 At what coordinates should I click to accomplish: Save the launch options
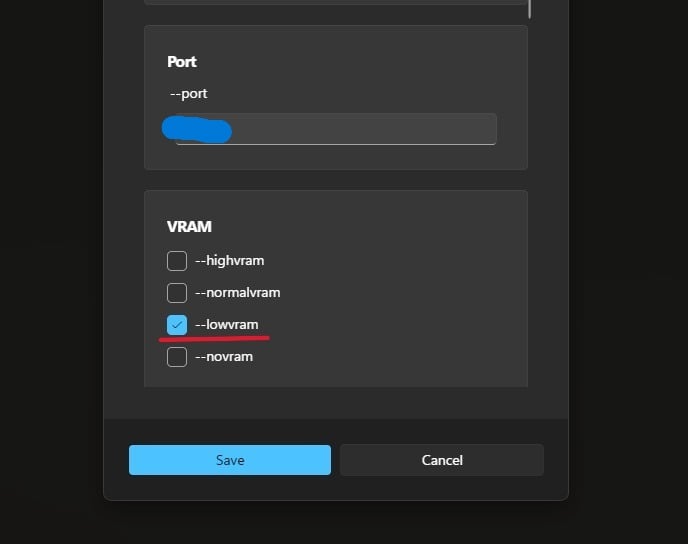pyautogui.click(x=230, y=460)
